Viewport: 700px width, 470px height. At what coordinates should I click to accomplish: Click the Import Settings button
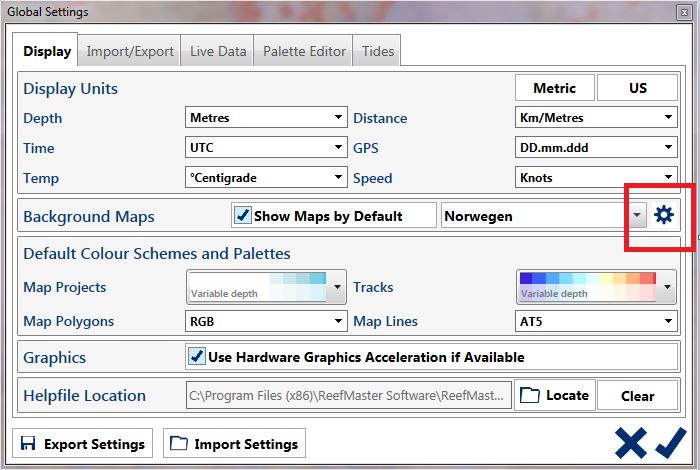click(x=235, y=443)
